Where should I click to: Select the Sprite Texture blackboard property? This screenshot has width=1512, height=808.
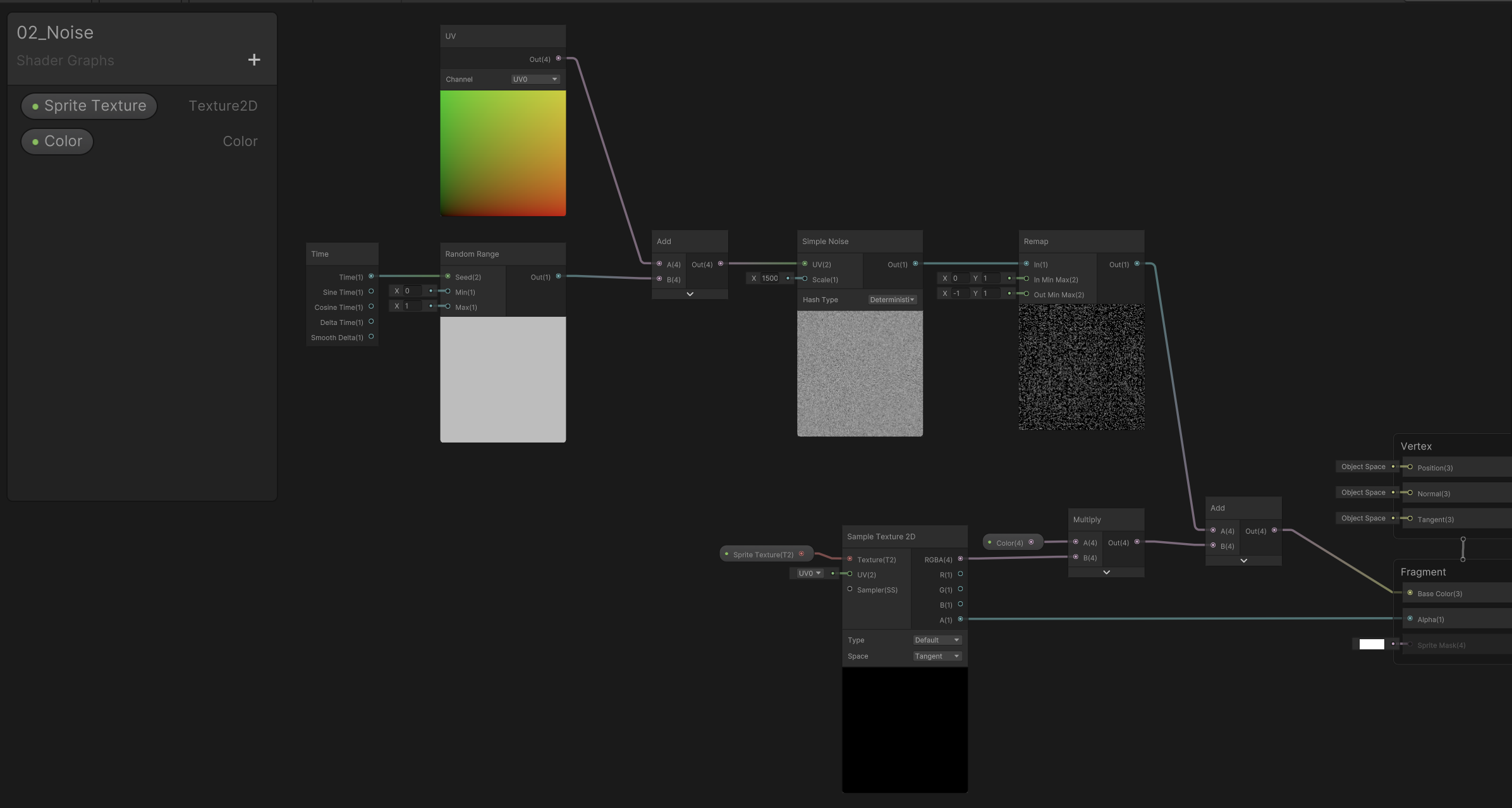[x=89, y=106]
